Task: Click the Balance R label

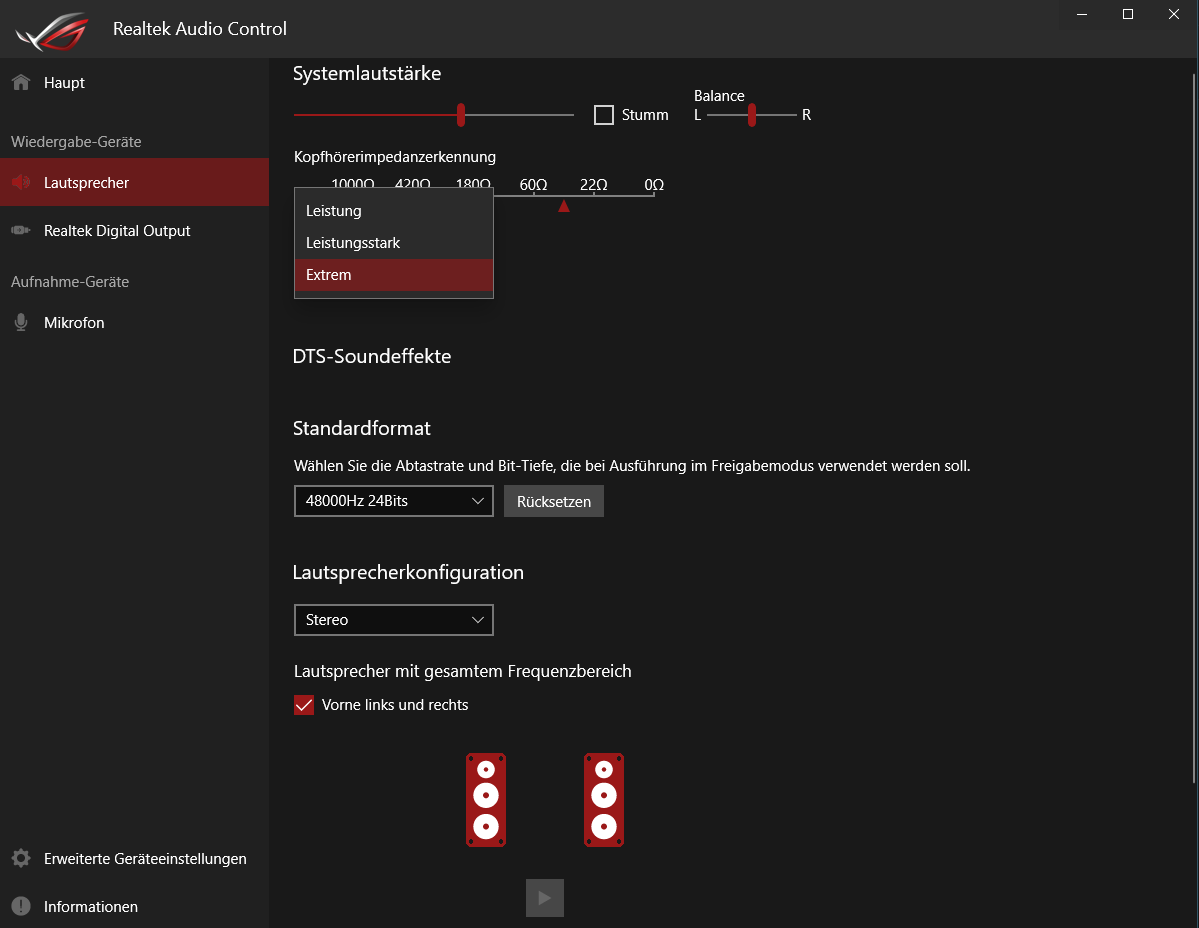Action: click(807, 115)
